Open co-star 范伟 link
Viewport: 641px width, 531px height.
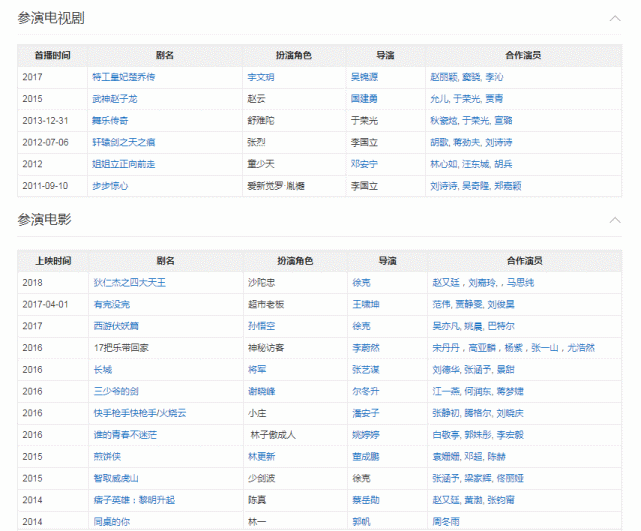point(442,304)
